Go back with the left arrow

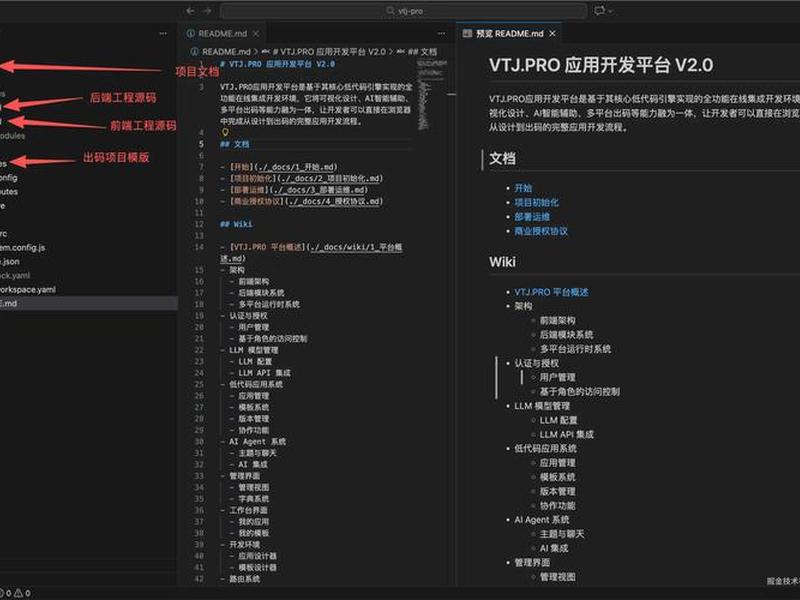190,11
